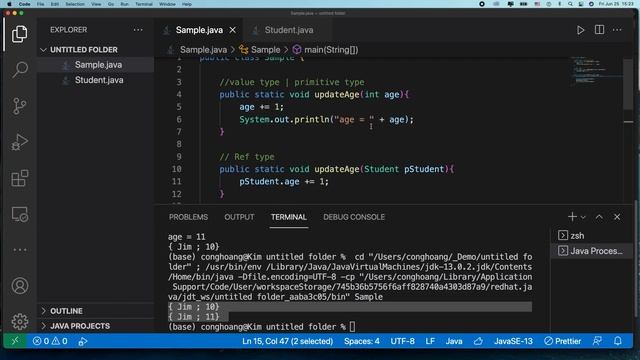Screen dimensions: 640x360
Task: Open Explorer views and more actions ellipsis
Action: tap(138, 30)
